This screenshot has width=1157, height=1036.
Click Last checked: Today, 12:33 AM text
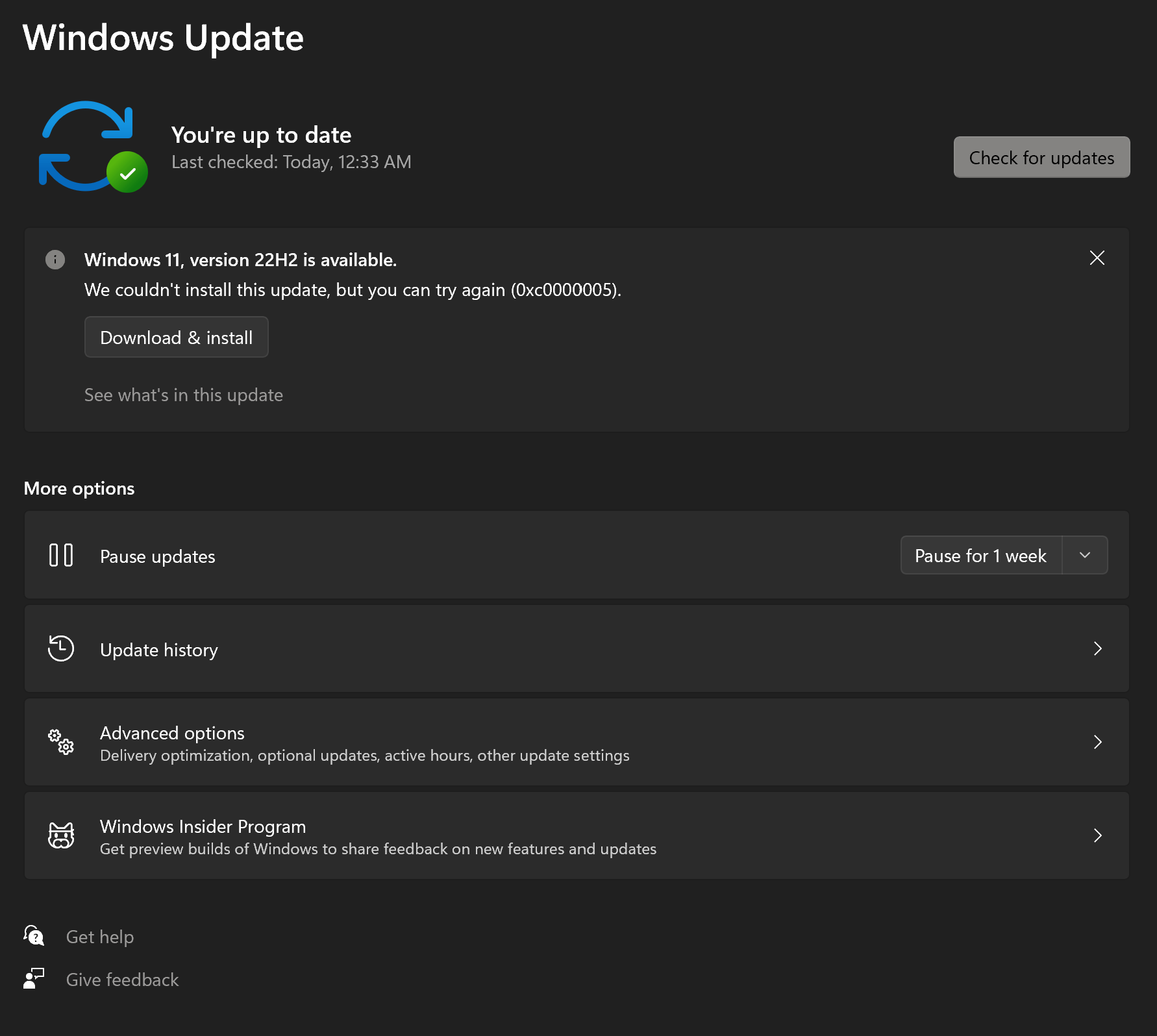pos(292,162)
